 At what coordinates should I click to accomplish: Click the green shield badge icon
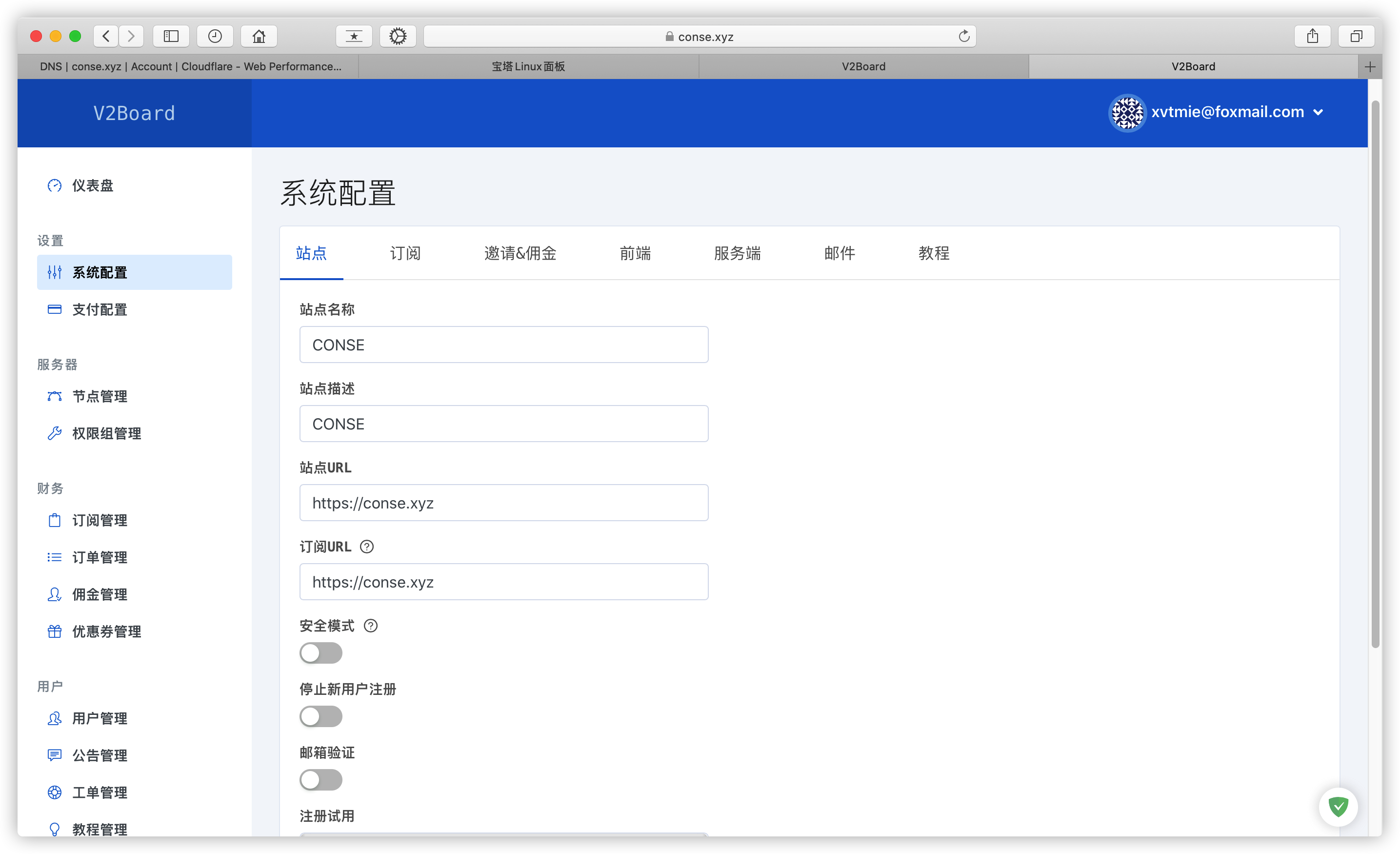[x=1338, y=806]
